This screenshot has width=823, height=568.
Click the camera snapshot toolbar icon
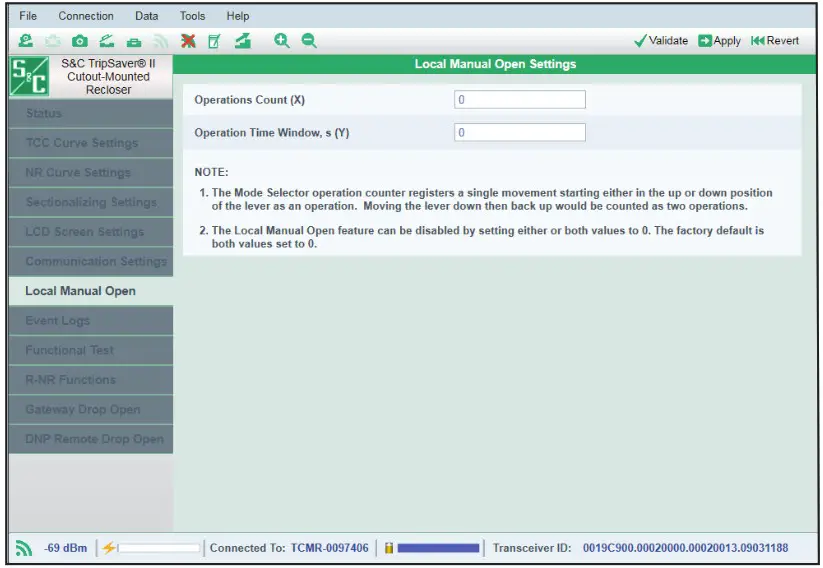[x=80, y=41]
